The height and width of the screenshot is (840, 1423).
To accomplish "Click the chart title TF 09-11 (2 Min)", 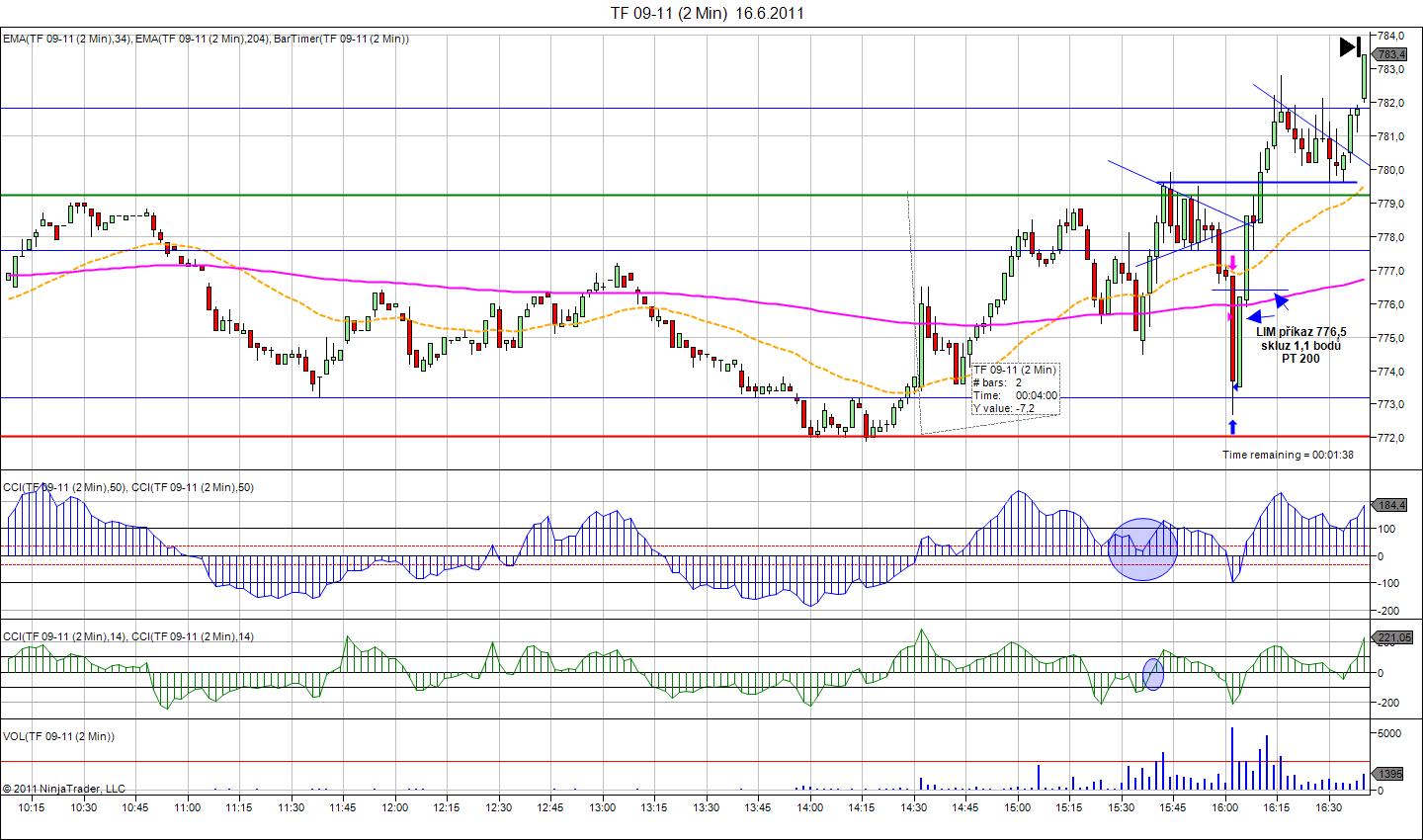I will tap(707, 13).
